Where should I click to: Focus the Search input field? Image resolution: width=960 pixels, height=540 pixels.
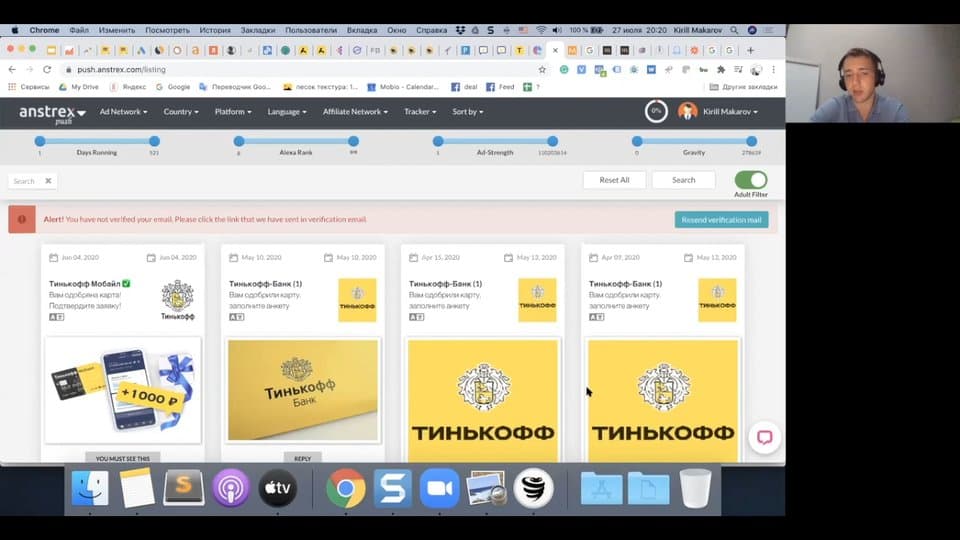click(x=26, y=181)
